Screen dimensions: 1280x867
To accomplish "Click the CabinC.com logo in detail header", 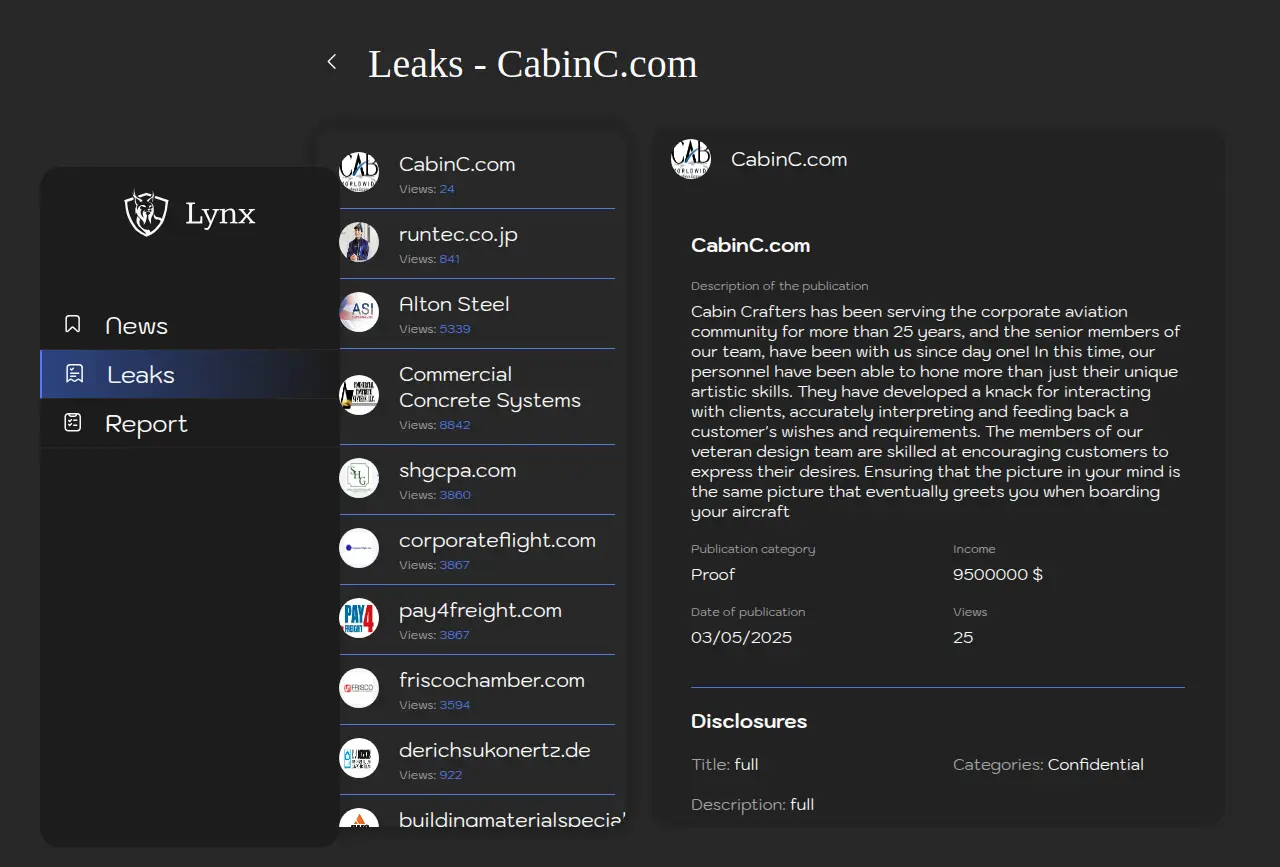I will point(691,159).
